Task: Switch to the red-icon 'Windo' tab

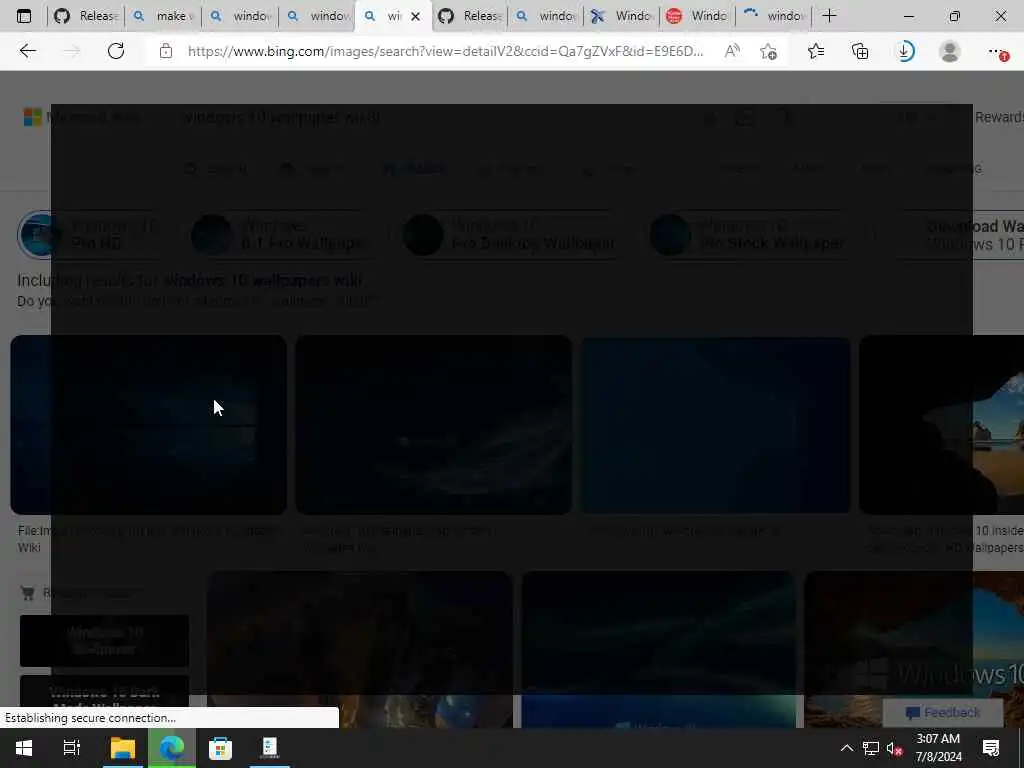Action: 698,16
